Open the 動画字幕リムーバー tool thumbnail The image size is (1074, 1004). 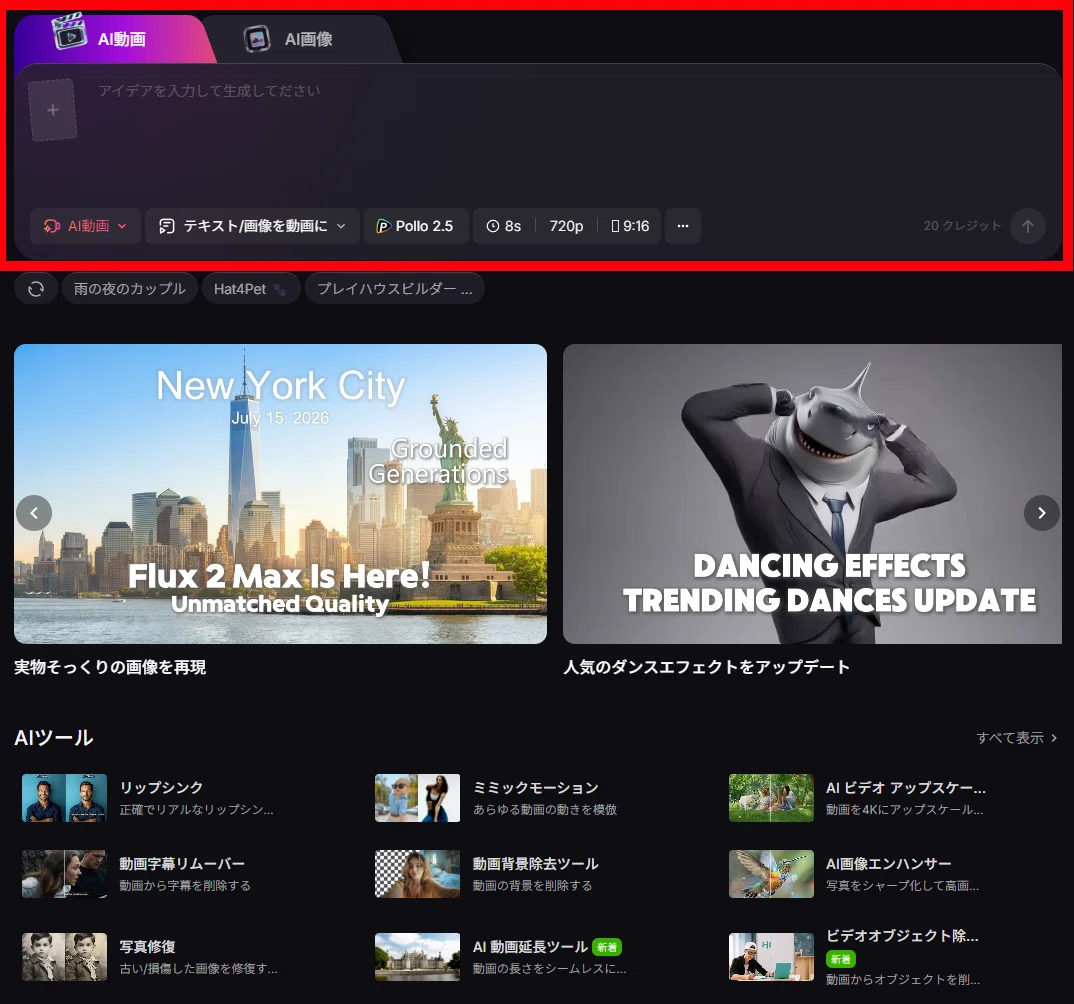(64, 874)
